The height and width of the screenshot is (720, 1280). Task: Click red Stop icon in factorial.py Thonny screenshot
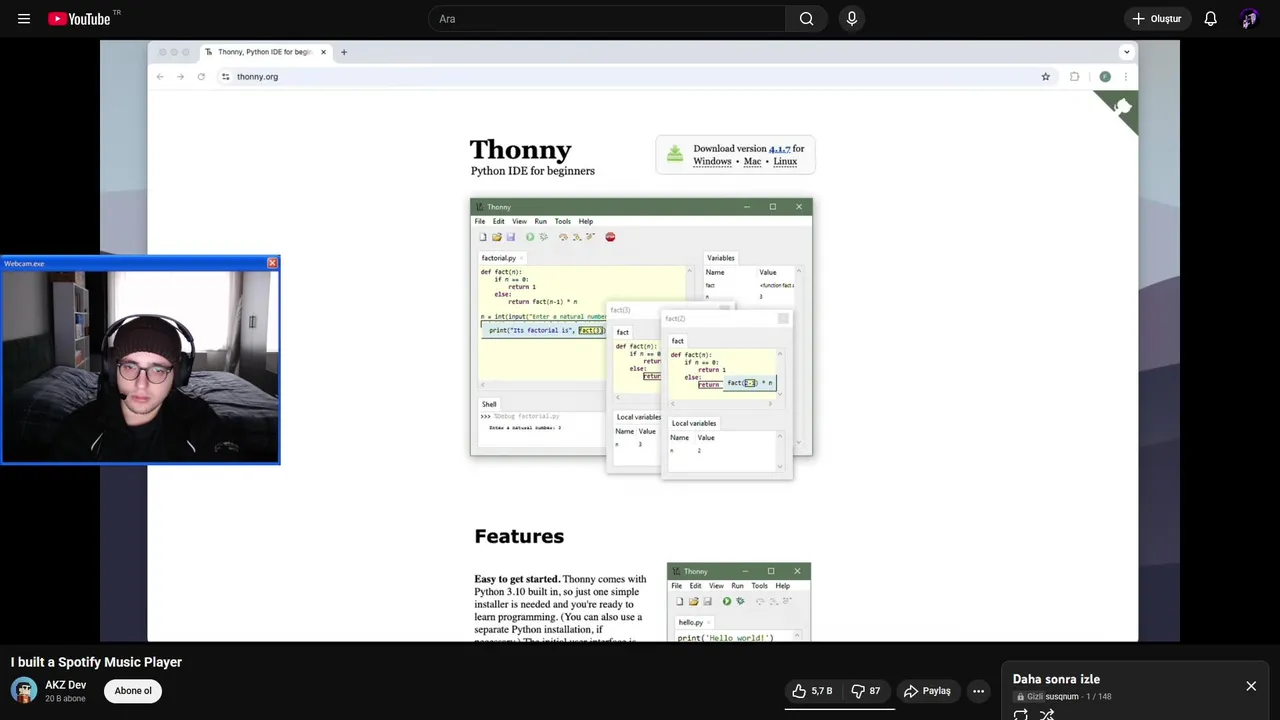pos(610,237)
